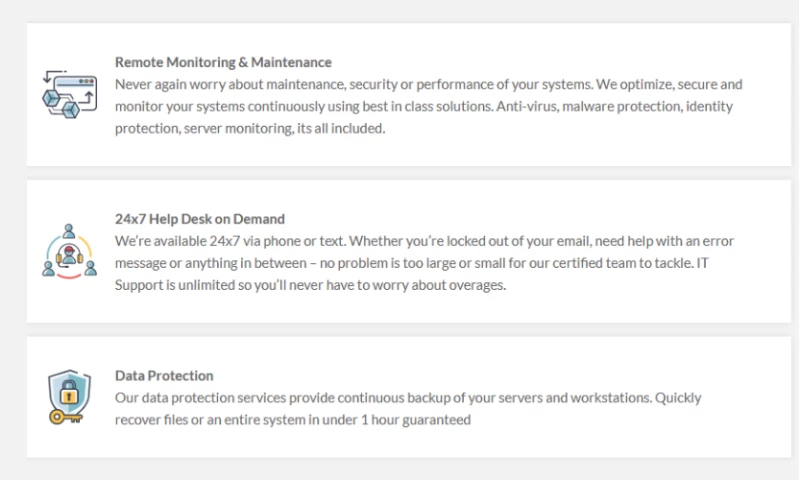Click the headset agent in the Help Desk icon
The height and width of the screenshot is (480, 800).
coord(69,254)
